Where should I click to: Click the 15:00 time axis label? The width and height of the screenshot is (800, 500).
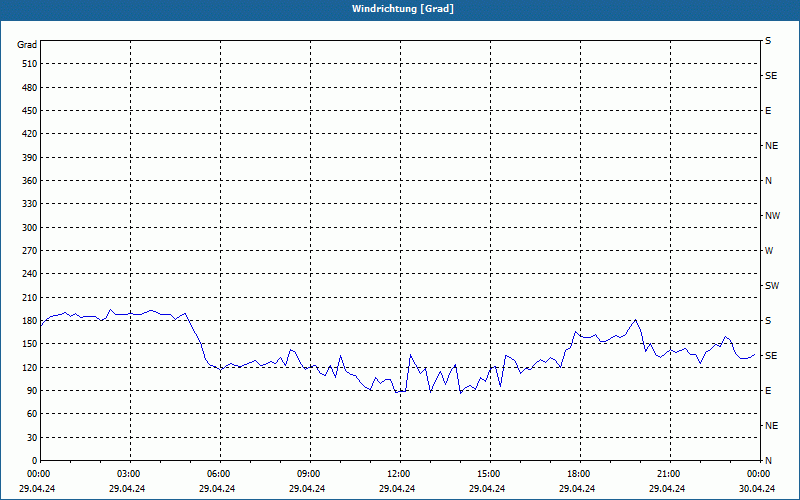pyautogui.click(x=490, y=474)
